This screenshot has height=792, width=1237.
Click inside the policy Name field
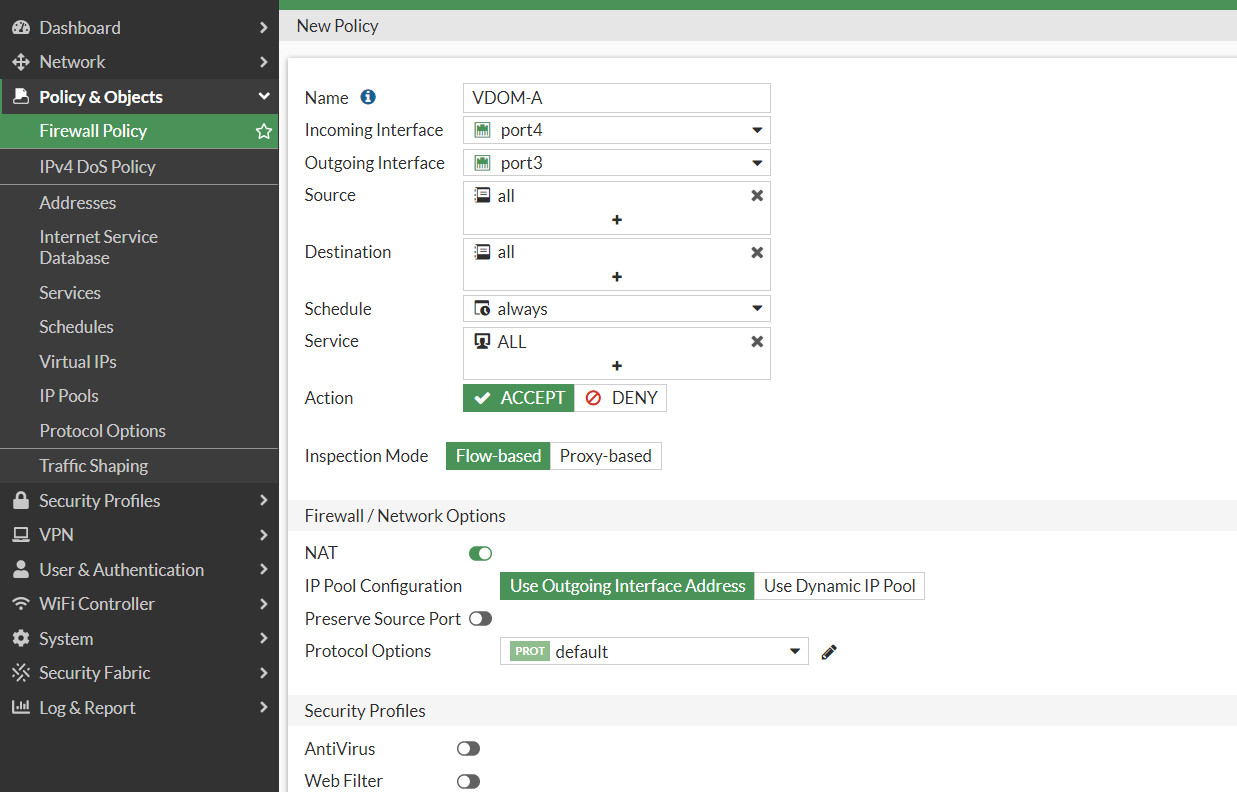616,97
